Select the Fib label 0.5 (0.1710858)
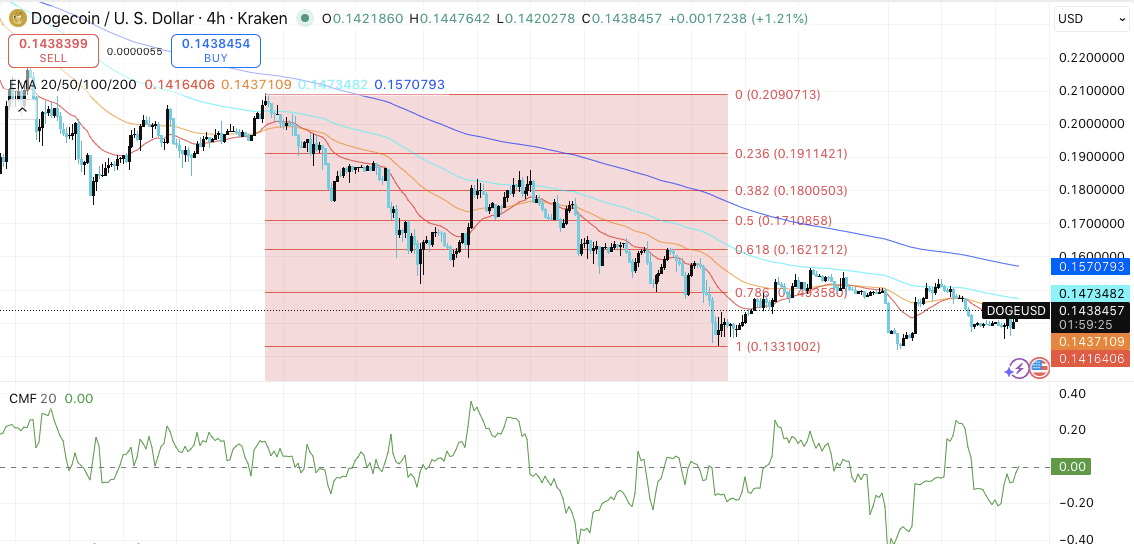Viewport: 1134px width, 544px height. coord(783,221)
